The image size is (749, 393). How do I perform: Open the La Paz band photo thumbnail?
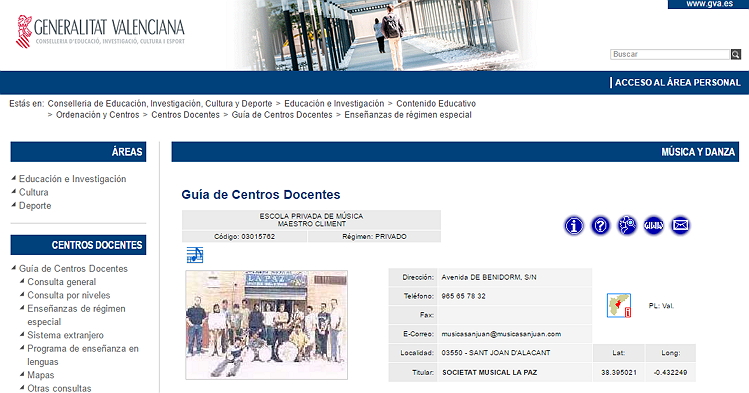(267, 325)
